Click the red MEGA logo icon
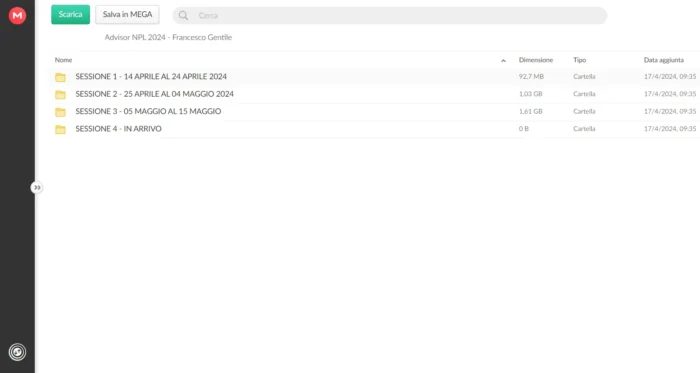The image size is (700, 373). [x=17, y=16]
